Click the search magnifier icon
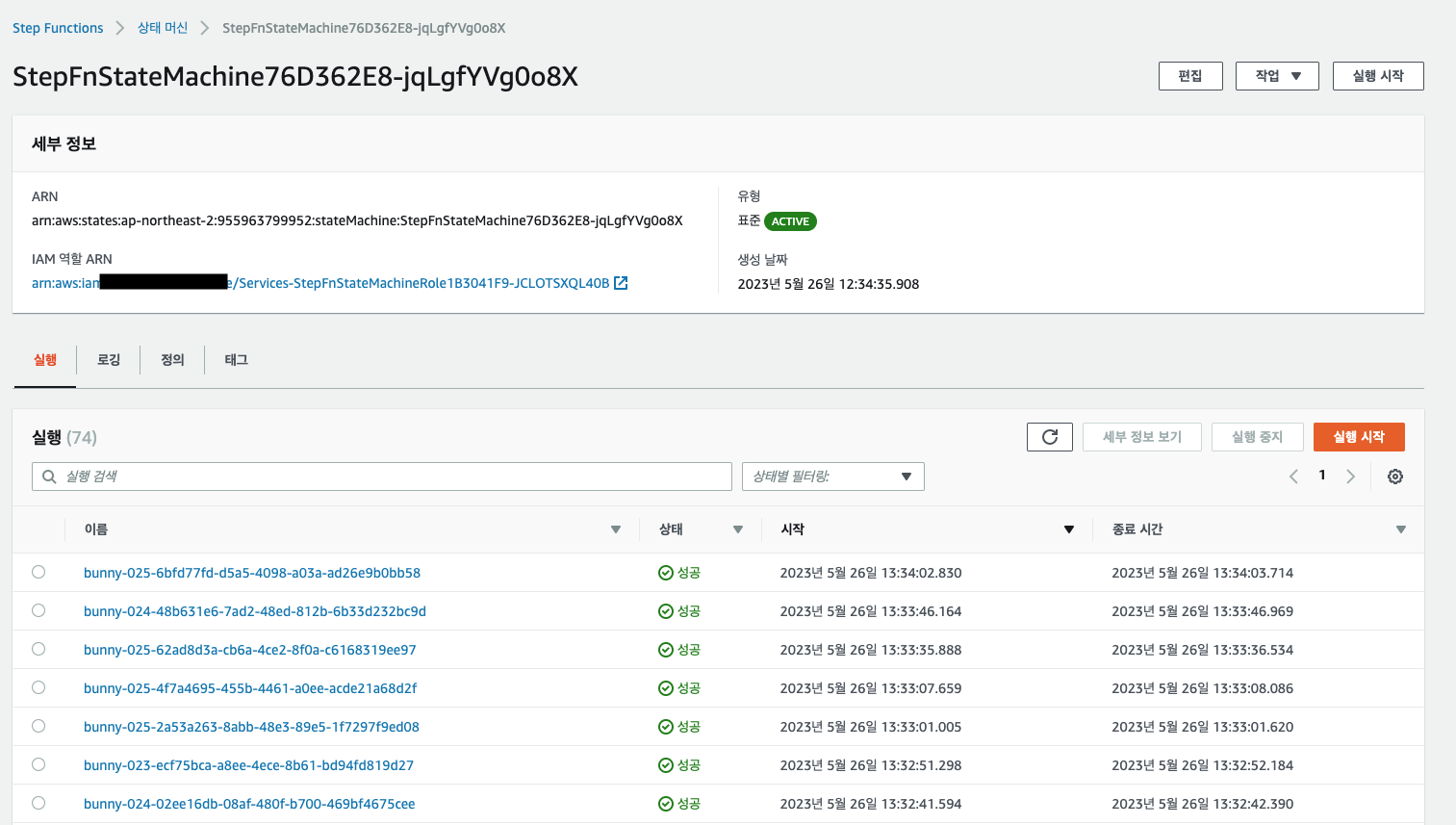Image resolution: width=1456 pixels, height=825 pixels. 49,477
